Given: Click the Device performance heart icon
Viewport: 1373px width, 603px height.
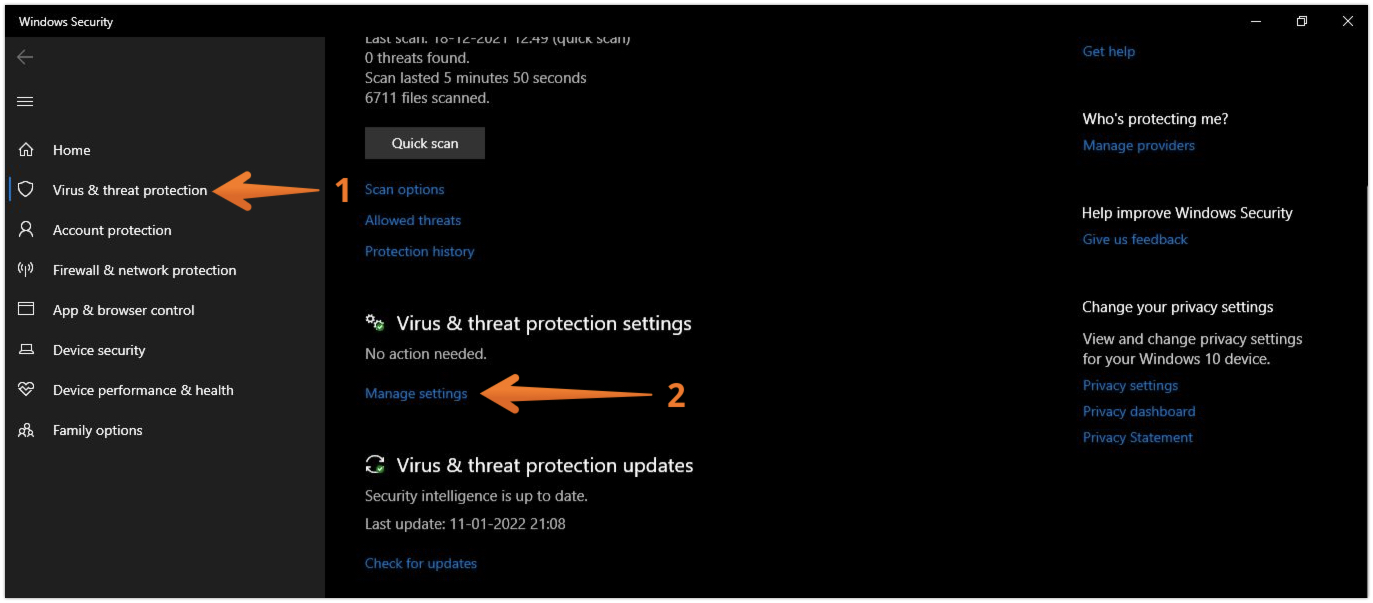Looking at the screenshot, I should tap(26, 390).
